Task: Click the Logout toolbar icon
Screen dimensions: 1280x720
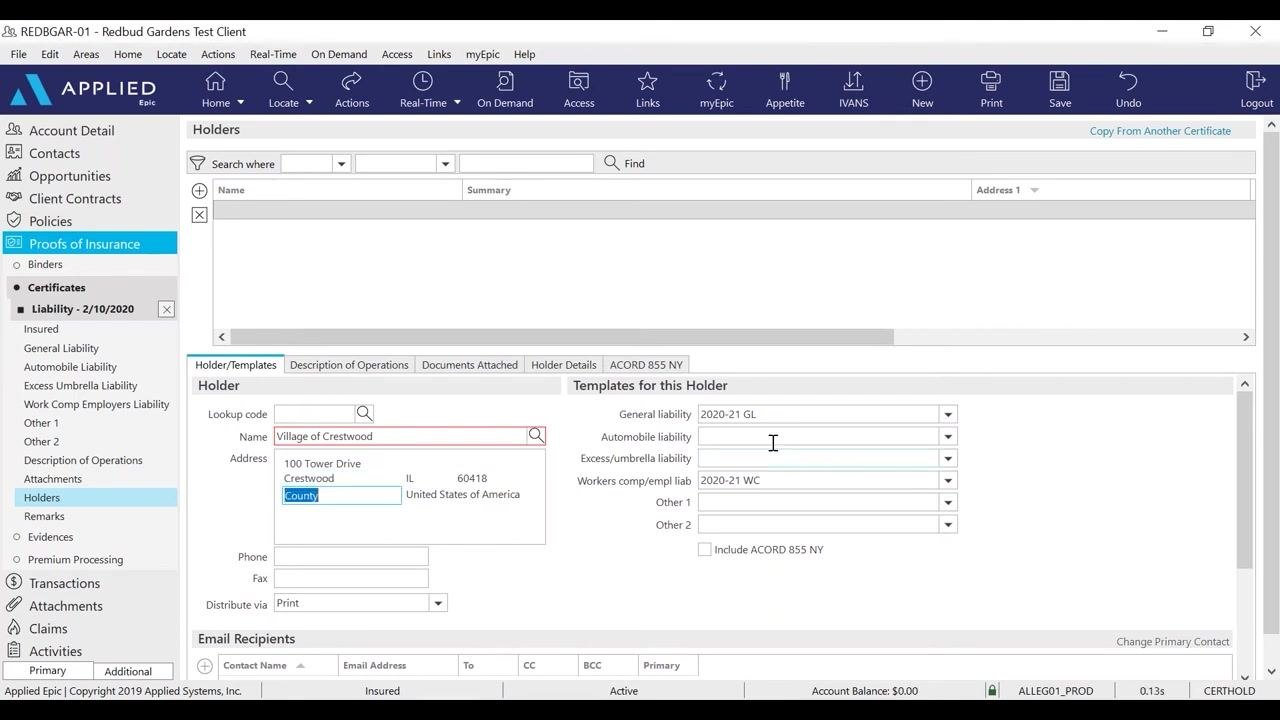Action: pyautogui.click(x=1256, y=81)
